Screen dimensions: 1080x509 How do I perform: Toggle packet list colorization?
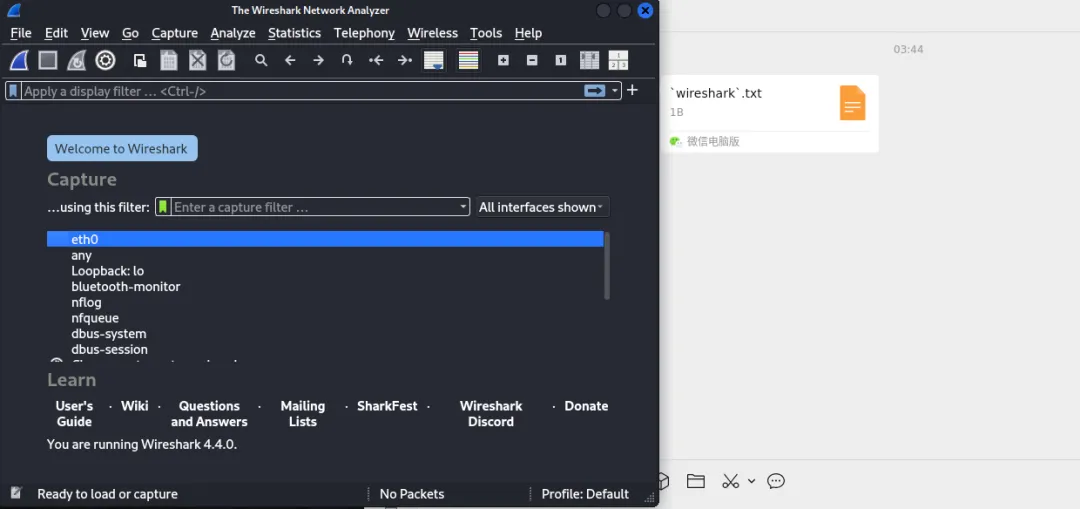click(468, 61)
